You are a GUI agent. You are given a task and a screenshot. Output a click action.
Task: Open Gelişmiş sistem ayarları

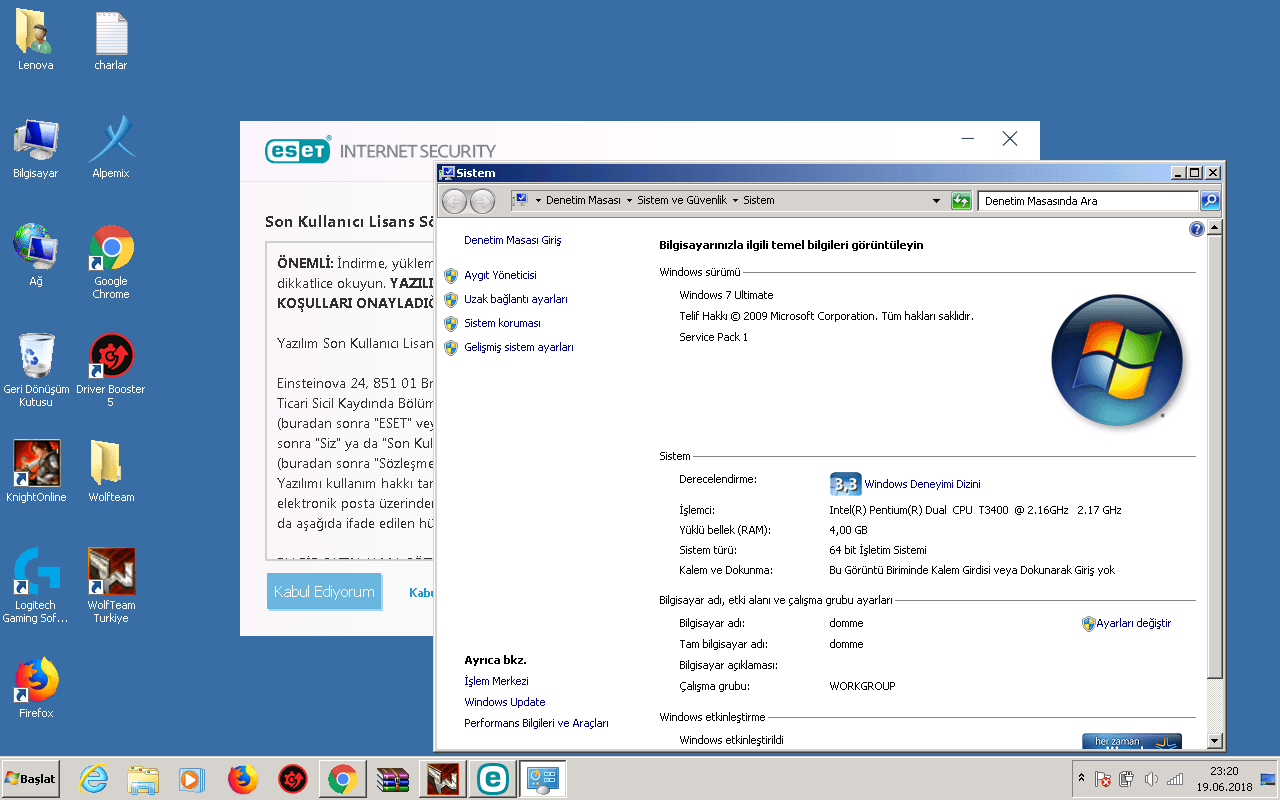pos(519,347)
